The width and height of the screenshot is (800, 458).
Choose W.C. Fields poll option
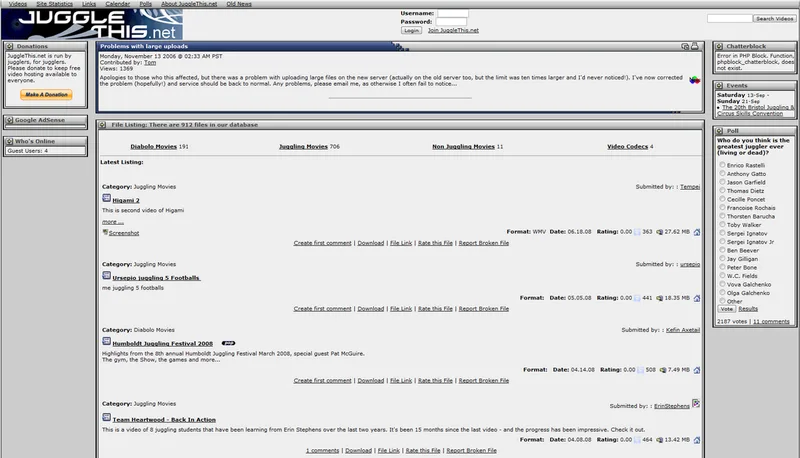point(722,275)
